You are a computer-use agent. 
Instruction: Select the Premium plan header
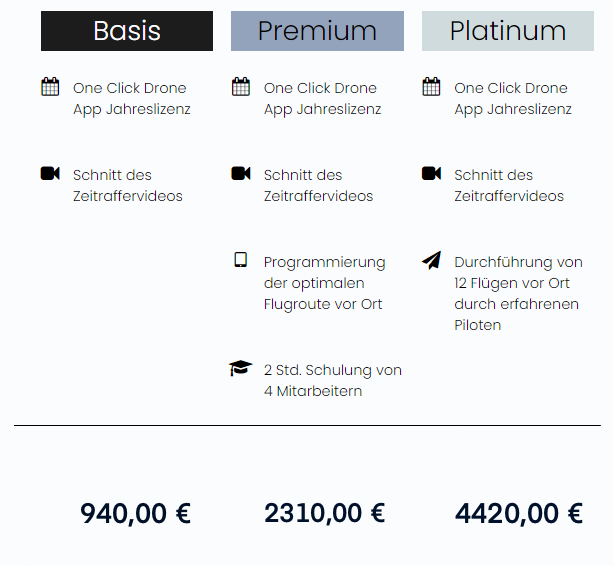317,31
